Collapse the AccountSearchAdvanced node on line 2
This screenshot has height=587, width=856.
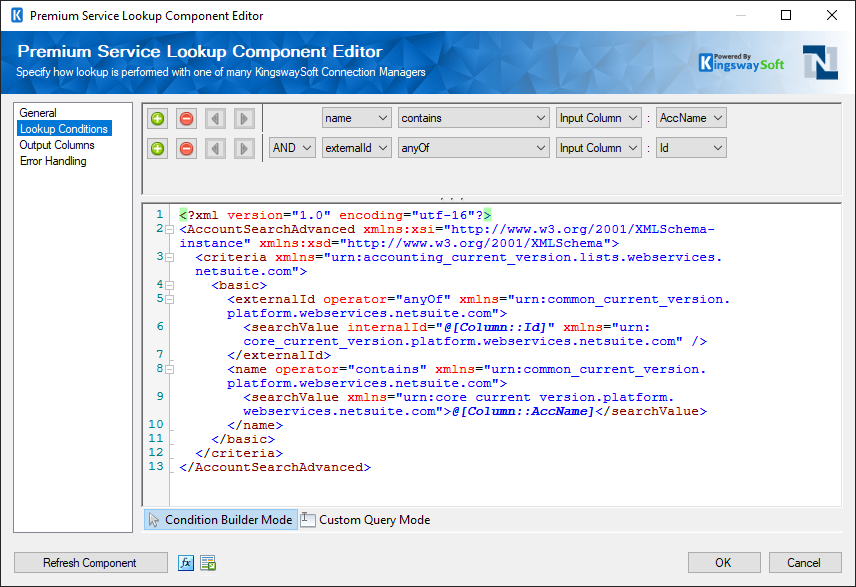coord(170,229)
